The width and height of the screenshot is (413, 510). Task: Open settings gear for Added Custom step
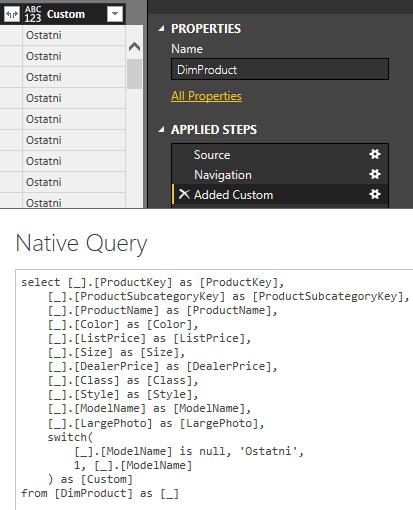coord(375,194)
